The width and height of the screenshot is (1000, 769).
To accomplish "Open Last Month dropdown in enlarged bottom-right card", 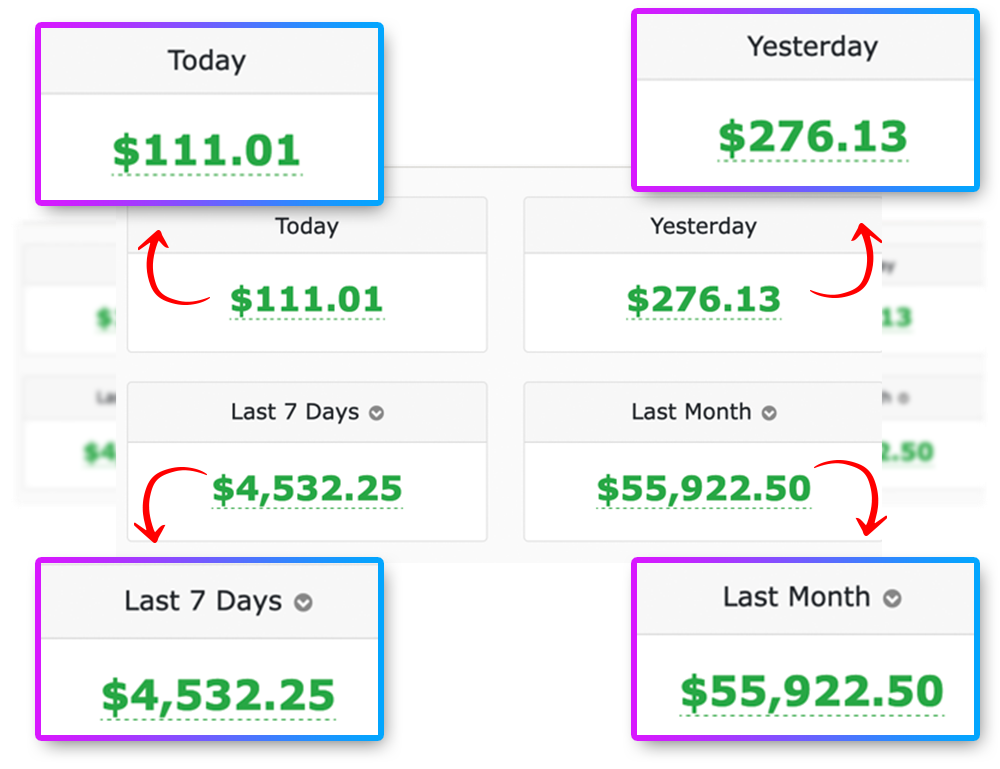I will click(892, 599).
